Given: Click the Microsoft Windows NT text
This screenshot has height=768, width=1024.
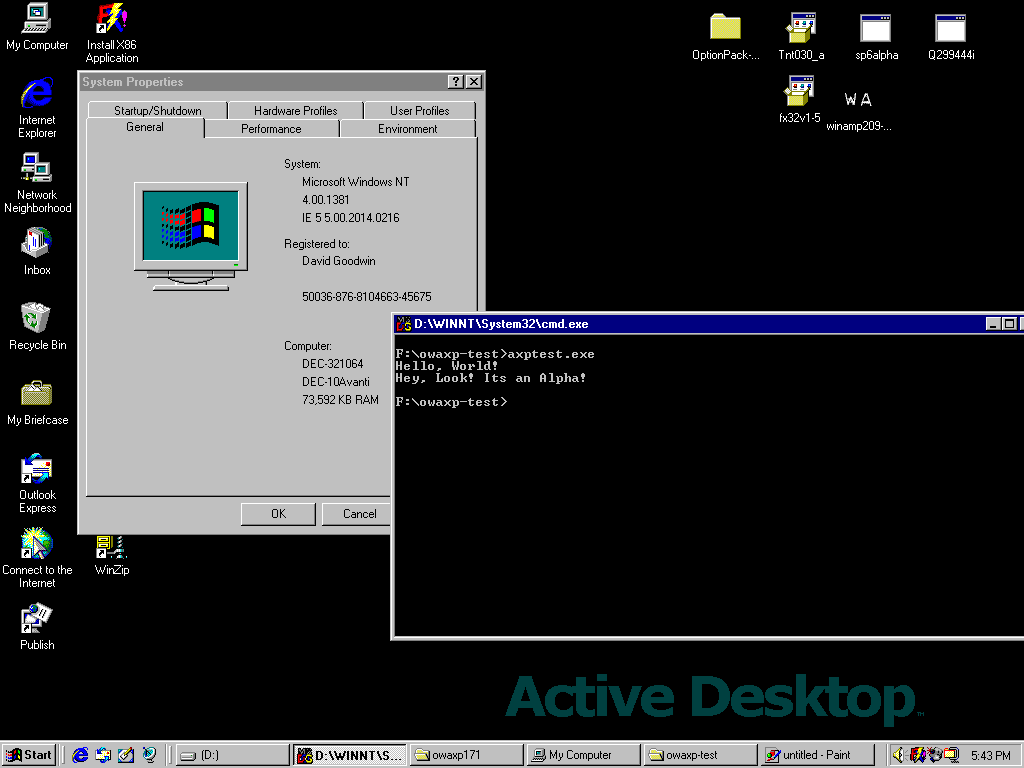Looking at the screenshot, I should pos(355,182).
